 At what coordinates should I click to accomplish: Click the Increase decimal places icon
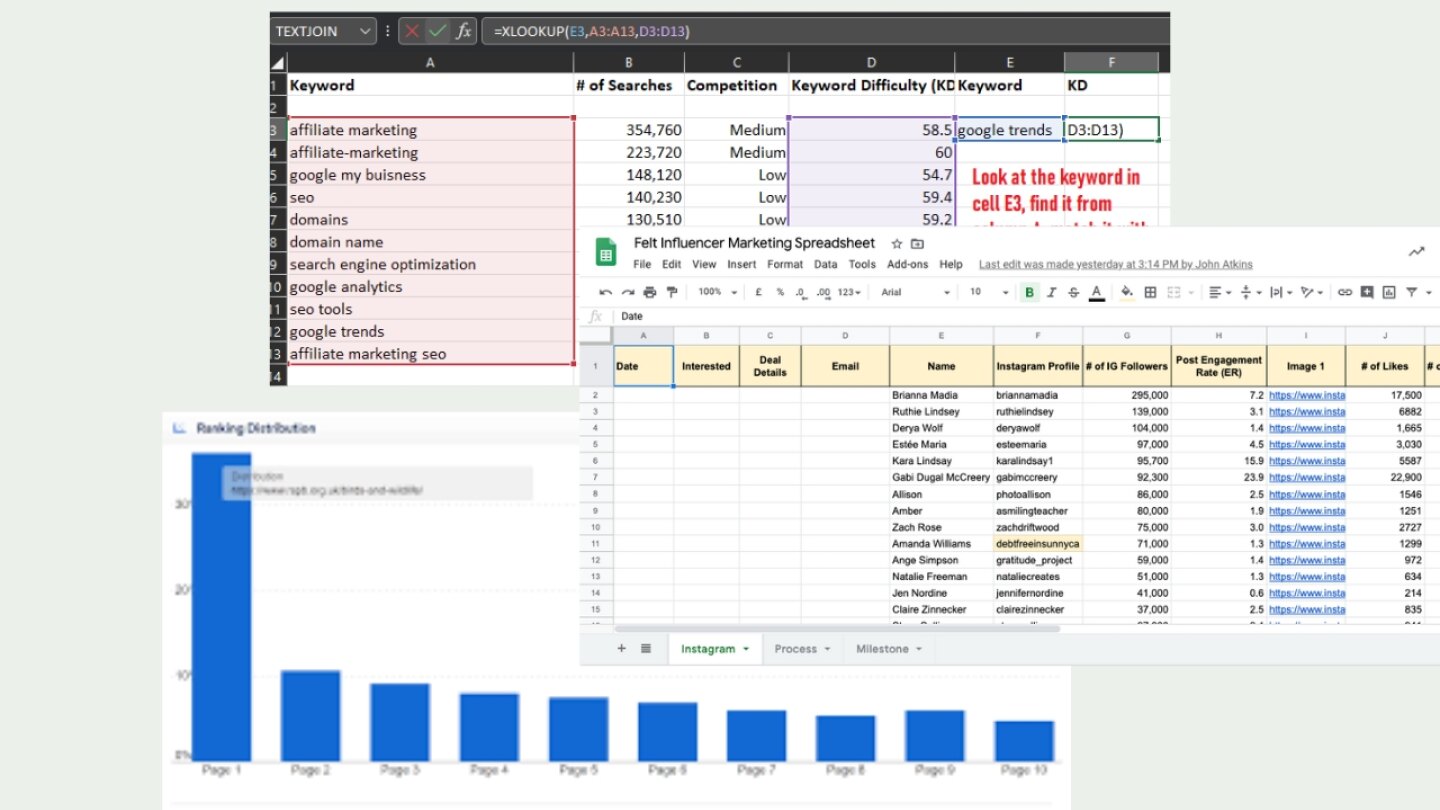(824, 292)
